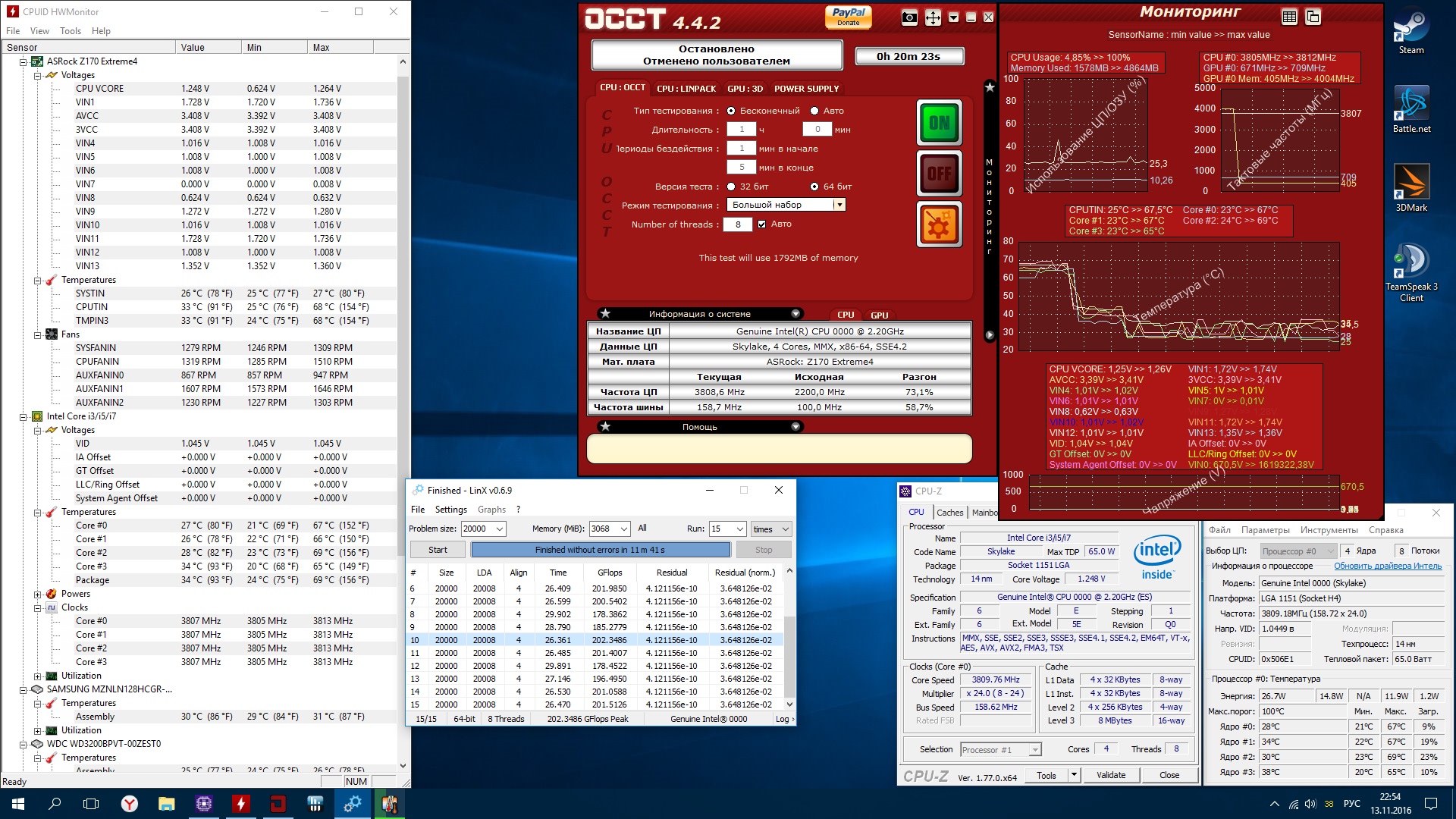Select the Авто test type radio
This screenshot has height=819, width=1456.
tap(814, 111)
